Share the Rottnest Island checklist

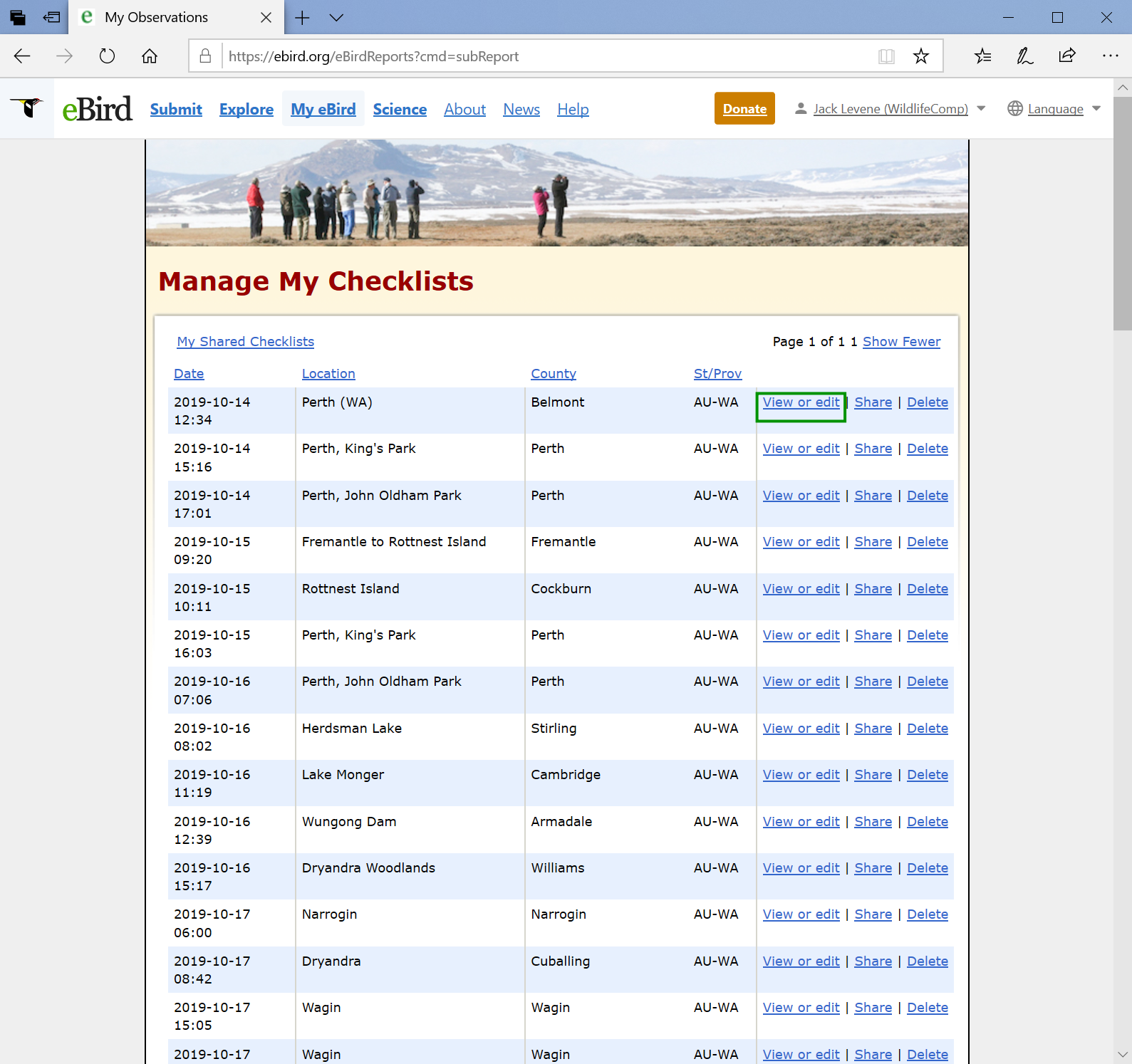873,588
